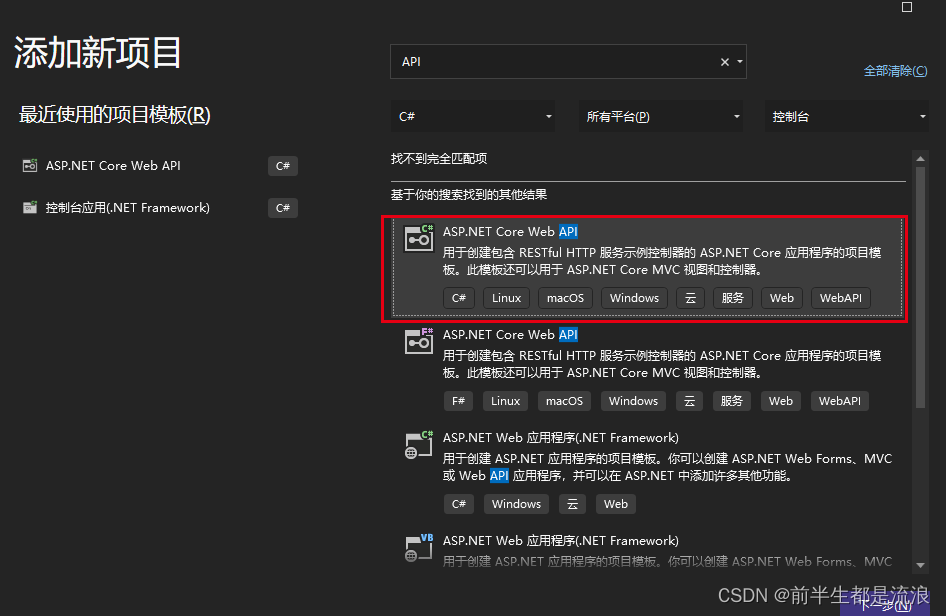Click the console app (.NET Framework) icon in recent templates
This screenshot has width=946, height=616.
tap(30, 208)
